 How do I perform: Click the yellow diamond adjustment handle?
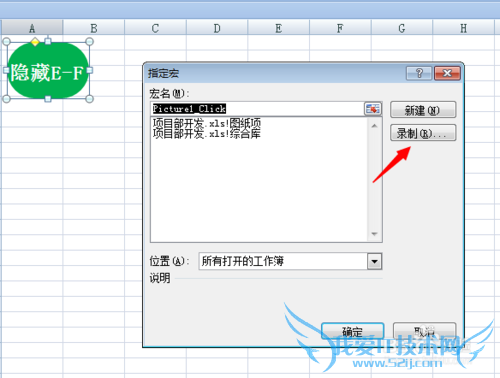[35, 42]
